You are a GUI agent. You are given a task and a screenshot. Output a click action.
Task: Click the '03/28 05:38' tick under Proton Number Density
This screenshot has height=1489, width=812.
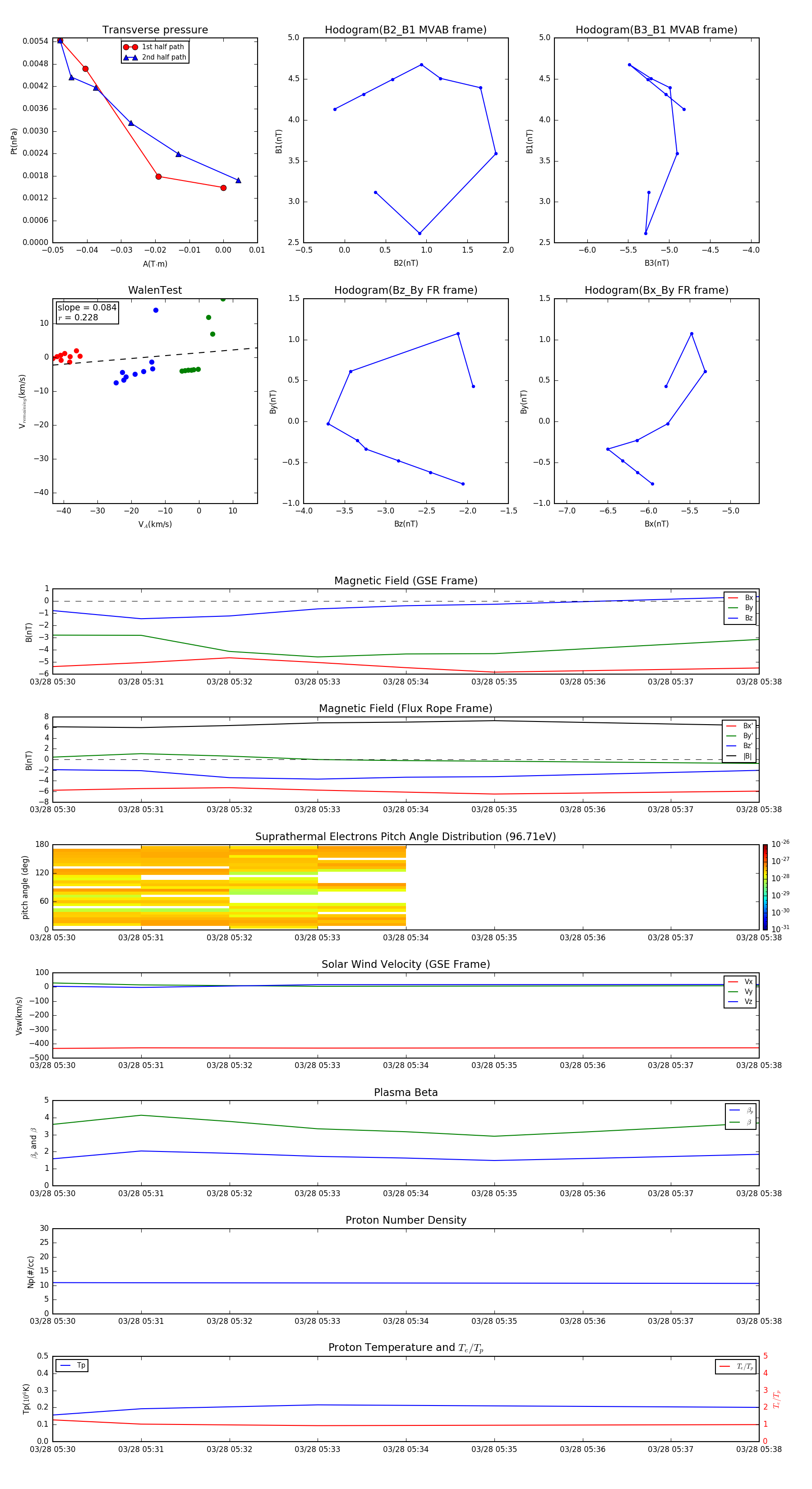[x=759, y=1321]
